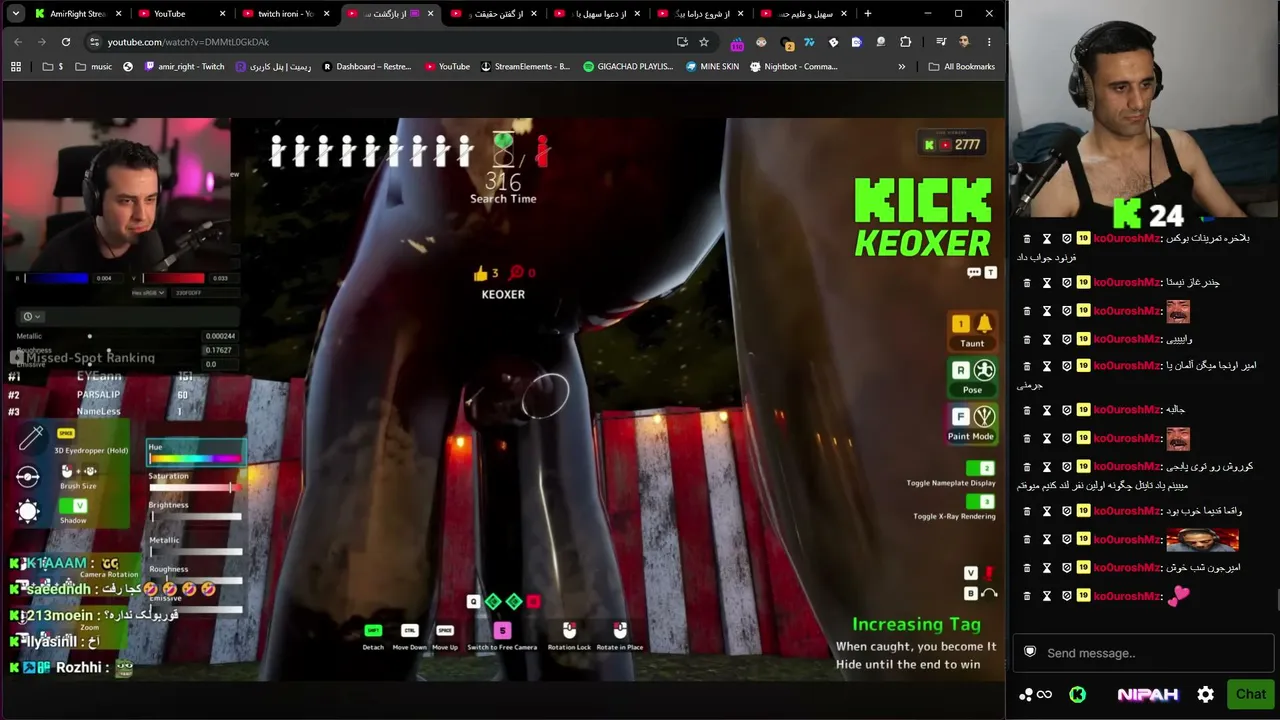Click the NIPAH logo button
This screenshot has width=1280, height=720.
click(1147, 694)
